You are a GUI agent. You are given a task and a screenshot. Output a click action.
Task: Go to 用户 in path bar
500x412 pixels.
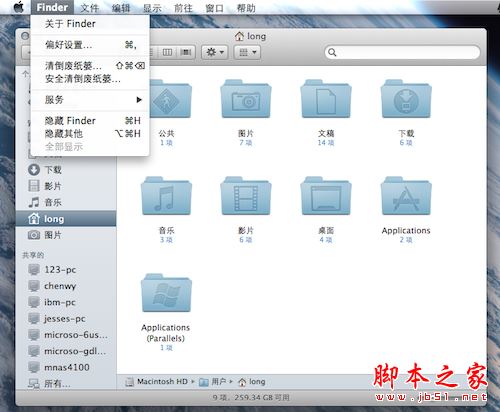pos(213,382)
